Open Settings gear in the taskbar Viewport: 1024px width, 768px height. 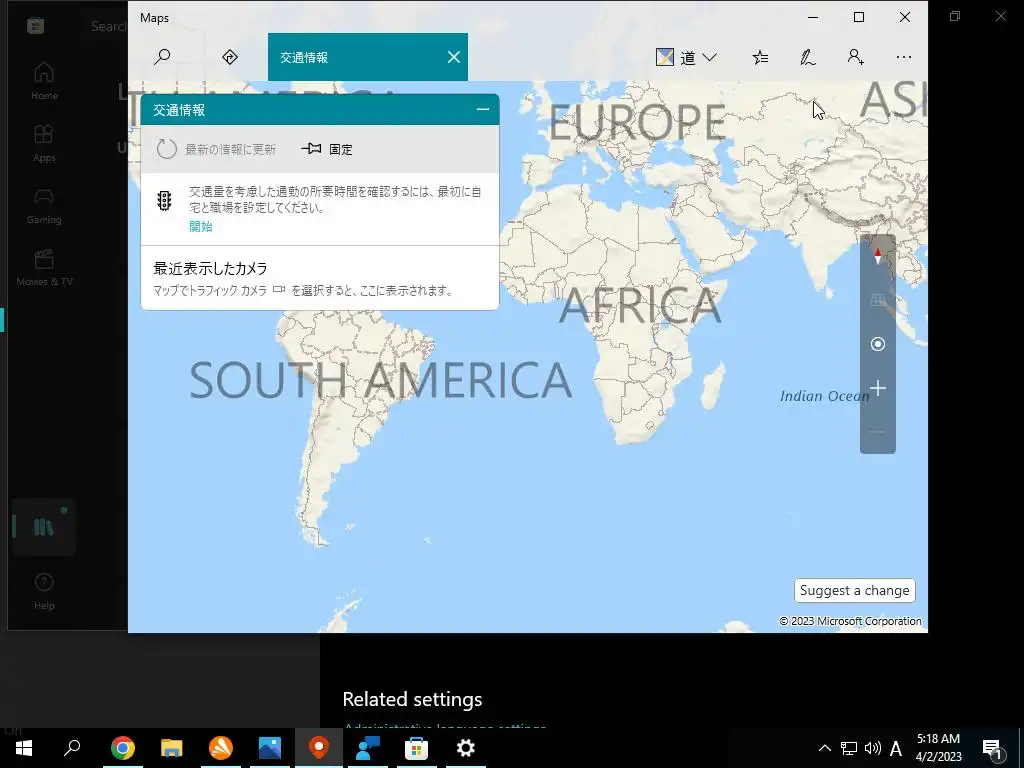pos(466,748)
